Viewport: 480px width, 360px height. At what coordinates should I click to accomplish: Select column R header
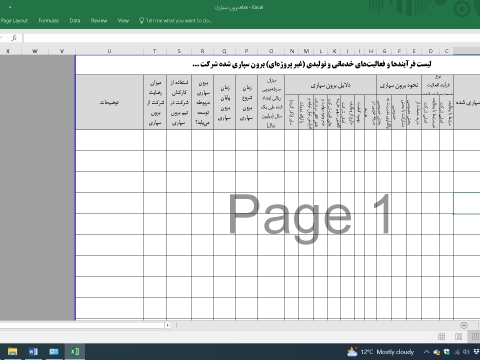click(202, 51)
